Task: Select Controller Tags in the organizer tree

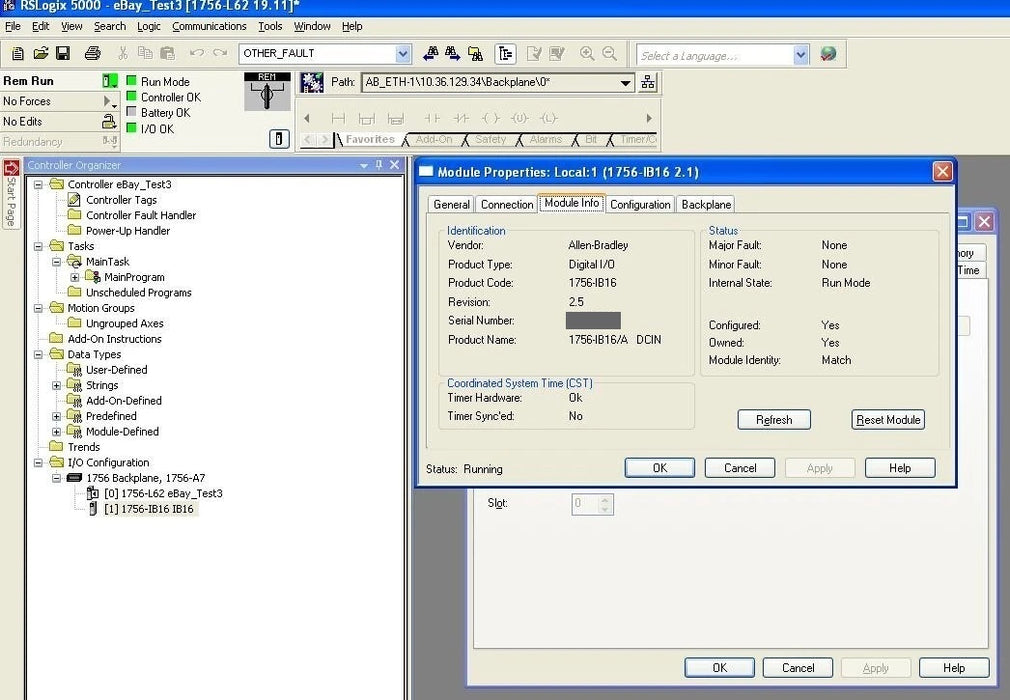Action: tap(121, 200)
